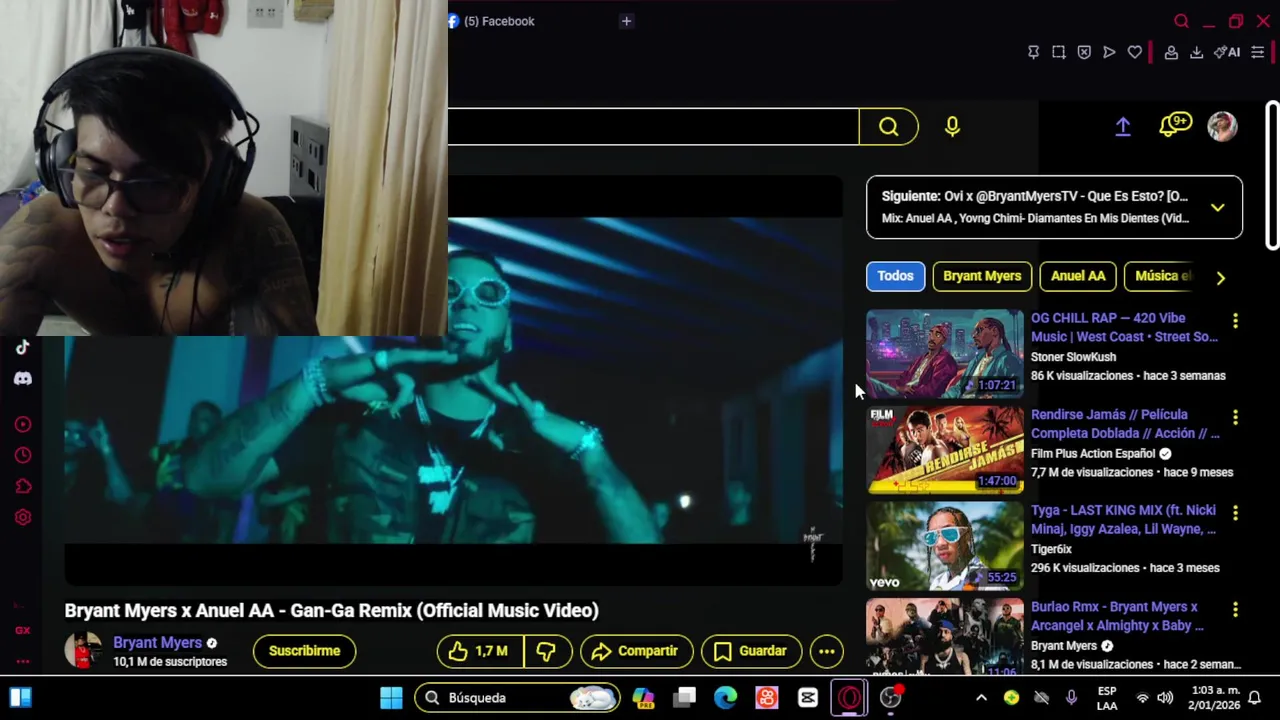This screenshot has width=1280, height=720.
Task: Open browser downloads icon
Action: (1196, 52)
